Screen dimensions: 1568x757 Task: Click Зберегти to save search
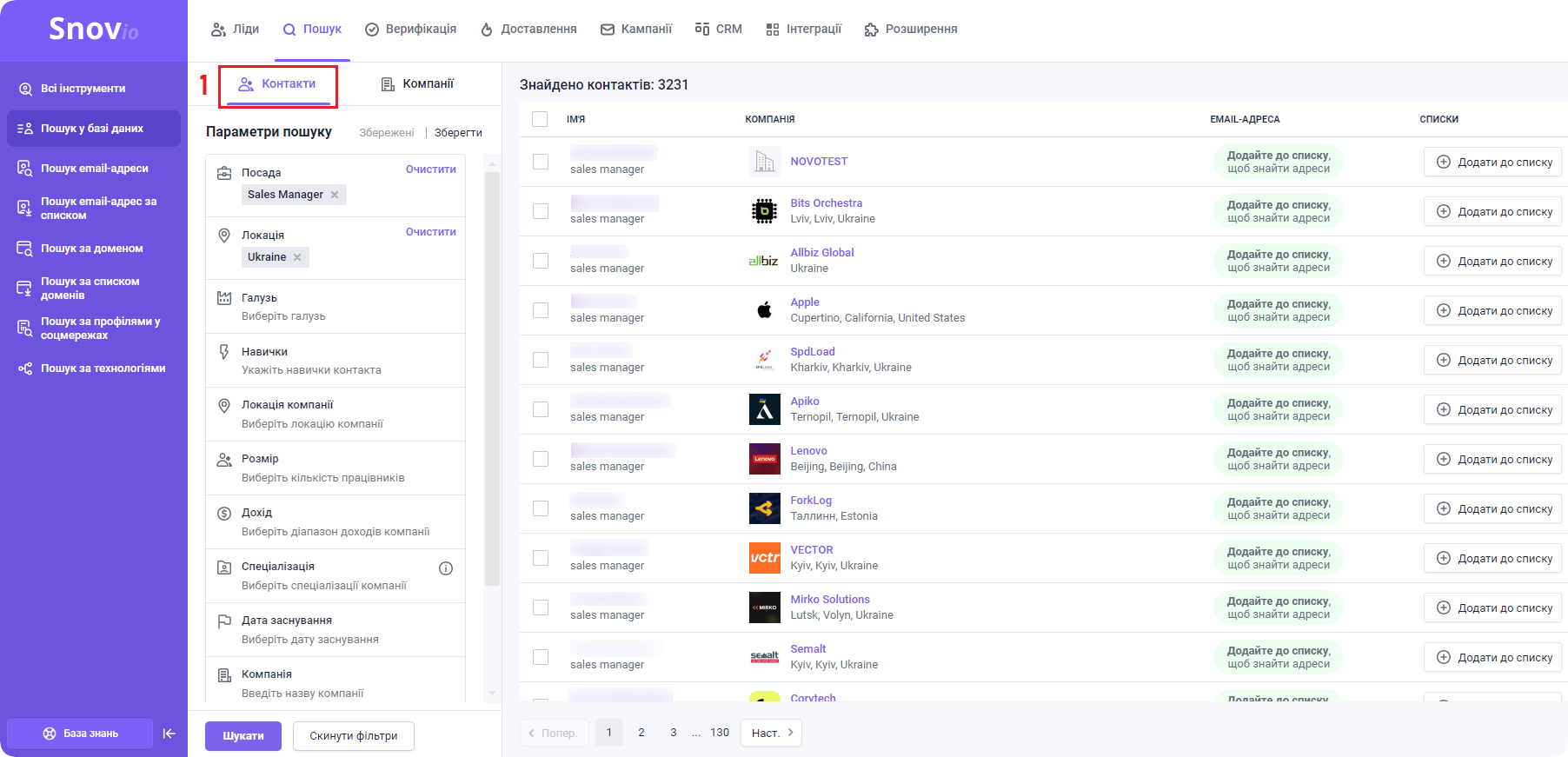coord(458,133)
